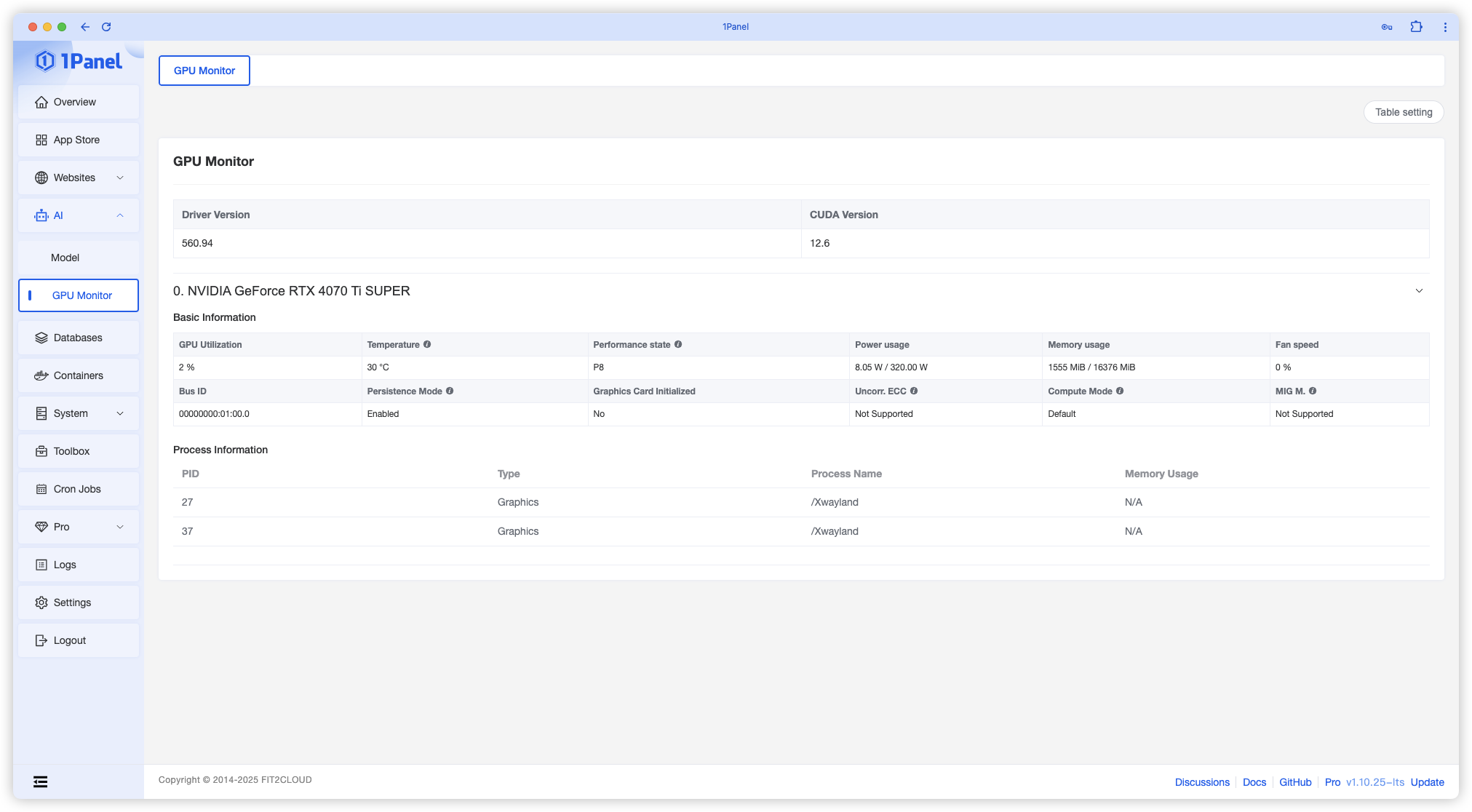
Task: Click the Uncorr. ECC info icon
Action: pyautogui.click(x=914, y=391)
